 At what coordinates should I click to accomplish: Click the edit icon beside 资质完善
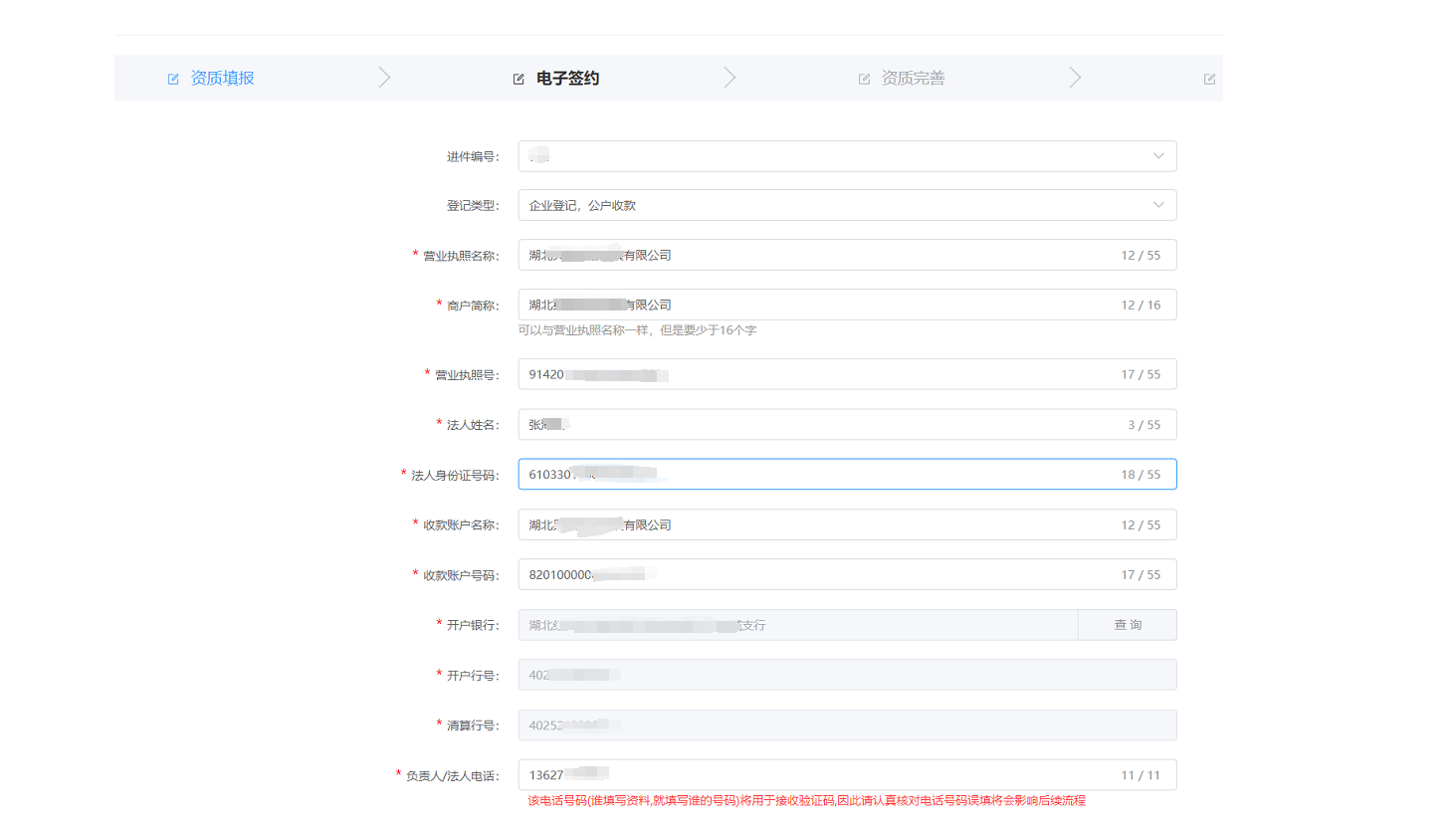pyautogui.click(x=864, y=79)
